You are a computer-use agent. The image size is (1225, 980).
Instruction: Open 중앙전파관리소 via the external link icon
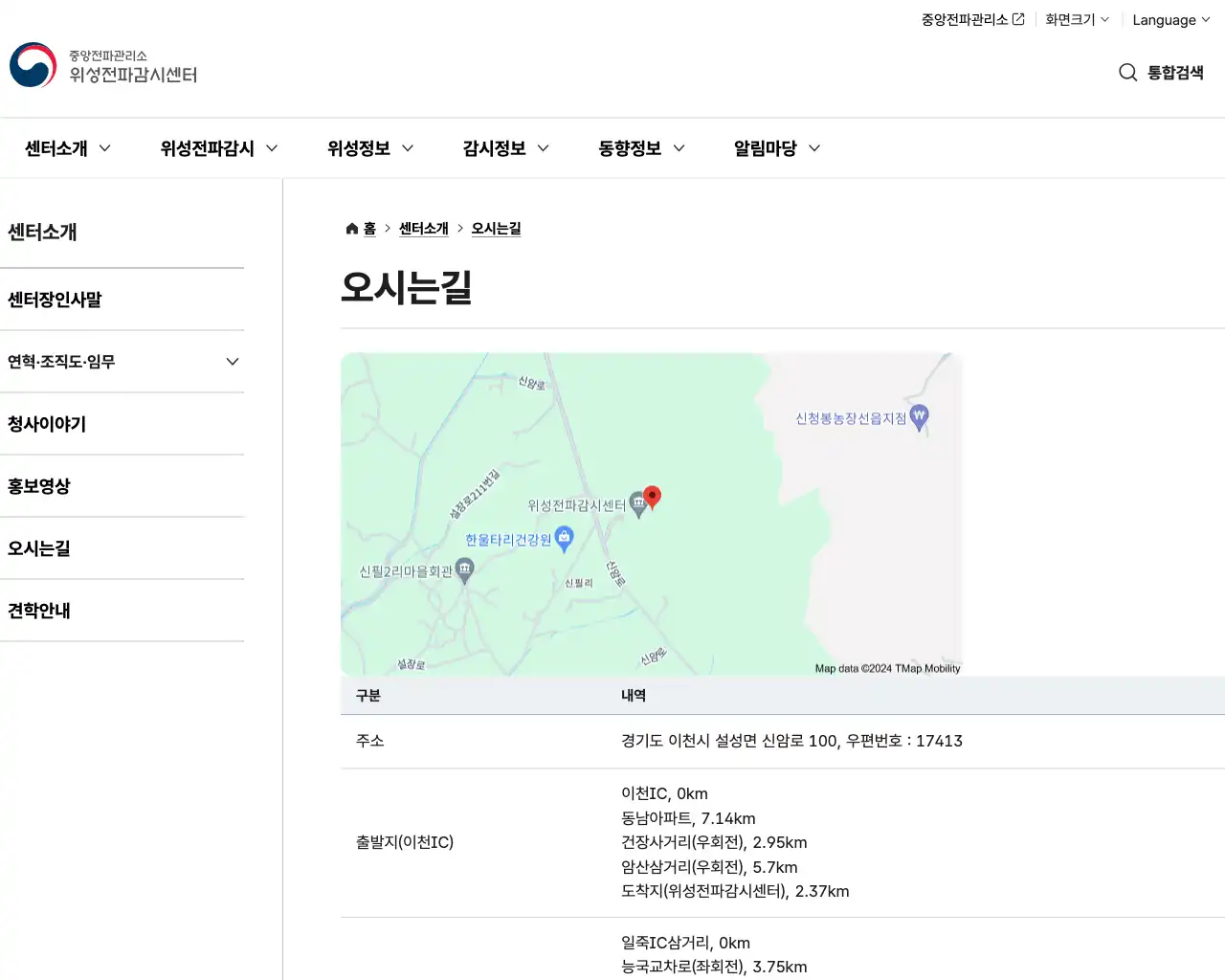1016,17
